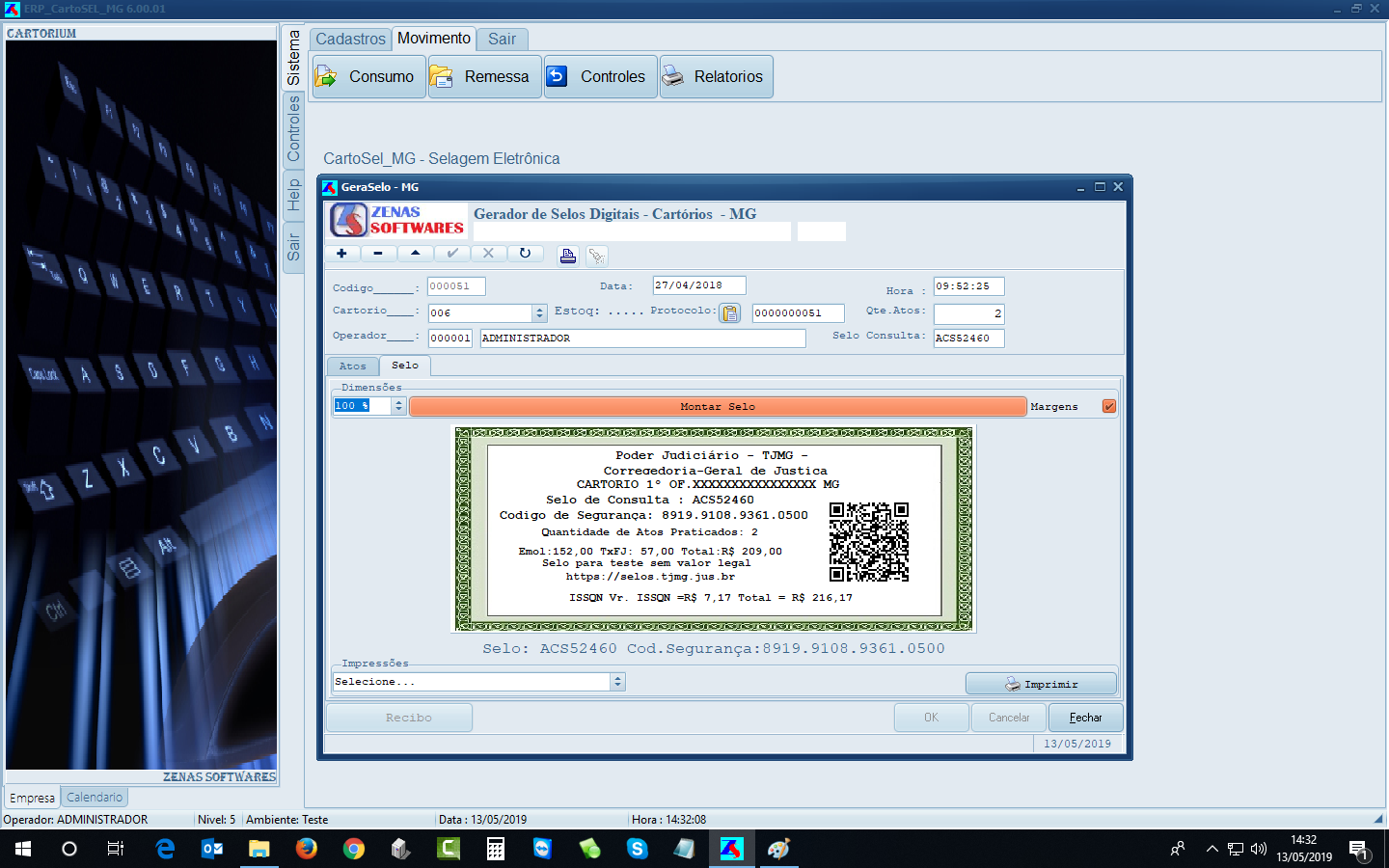This screenshot has height=868, width=1389.
Task: Adjust the 100 % dimension spinner
Action: pyautogui.click(x=398, y=406)
